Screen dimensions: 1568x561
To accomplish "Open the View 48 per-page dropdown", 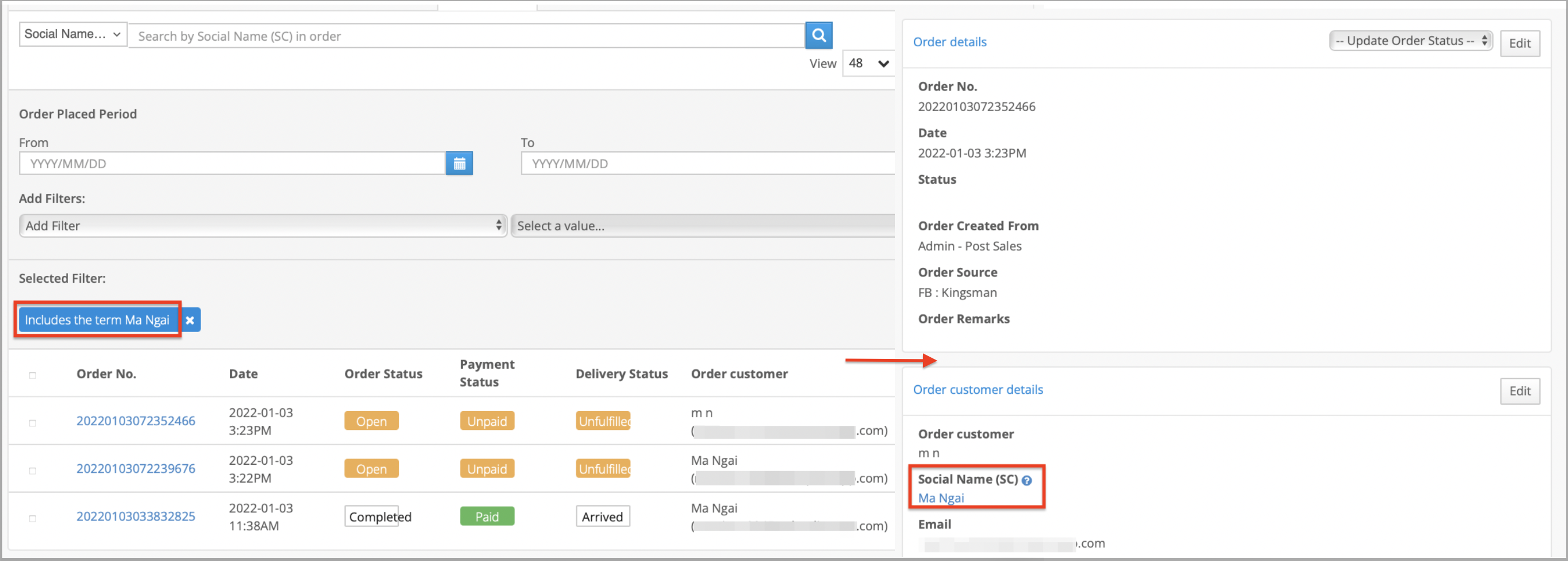I will pyautogui.click(x=869, y=64).
